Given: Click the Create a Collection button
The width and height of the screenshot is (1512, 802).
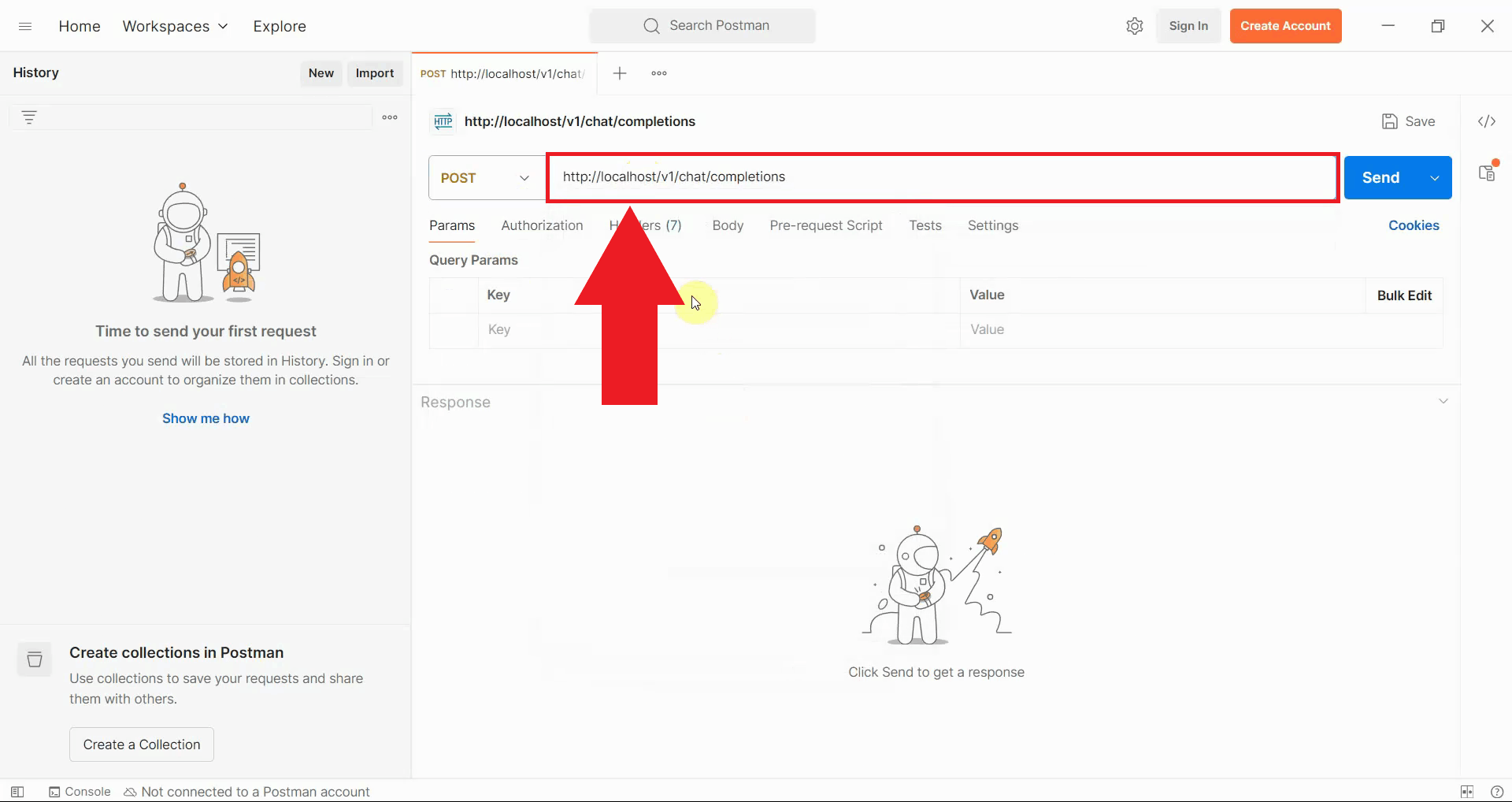Looking at the screenshot, I should coord(142,744).
